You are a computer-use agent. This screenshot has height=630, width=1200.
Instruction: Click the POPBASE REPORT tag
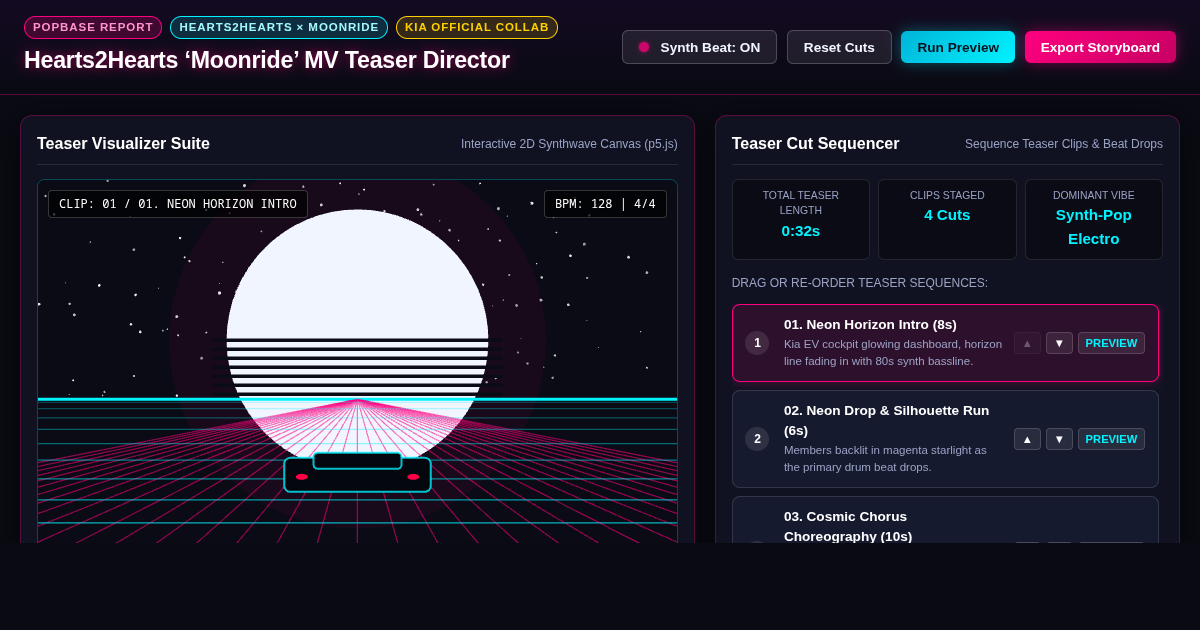pyautogui.click(x=93, y=27)
